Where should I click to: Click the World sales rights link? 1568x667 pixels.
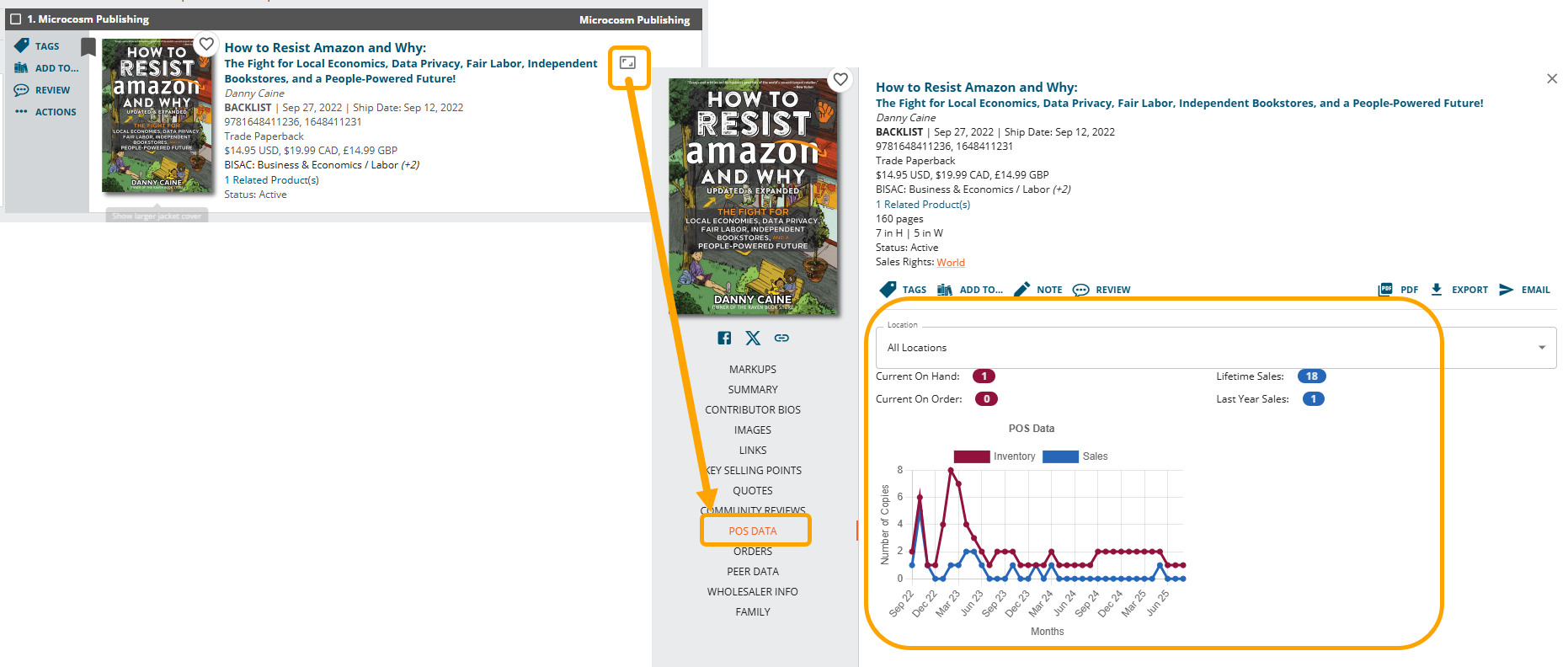[x=951, y=263]
